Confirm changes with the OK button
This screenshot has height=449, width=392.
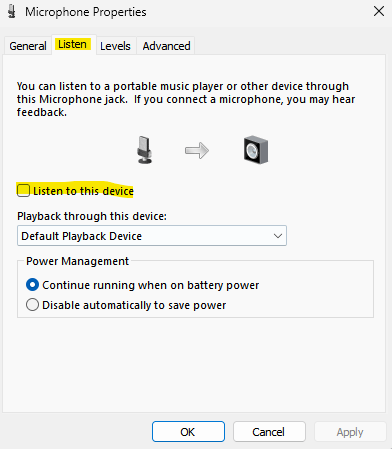188,432
